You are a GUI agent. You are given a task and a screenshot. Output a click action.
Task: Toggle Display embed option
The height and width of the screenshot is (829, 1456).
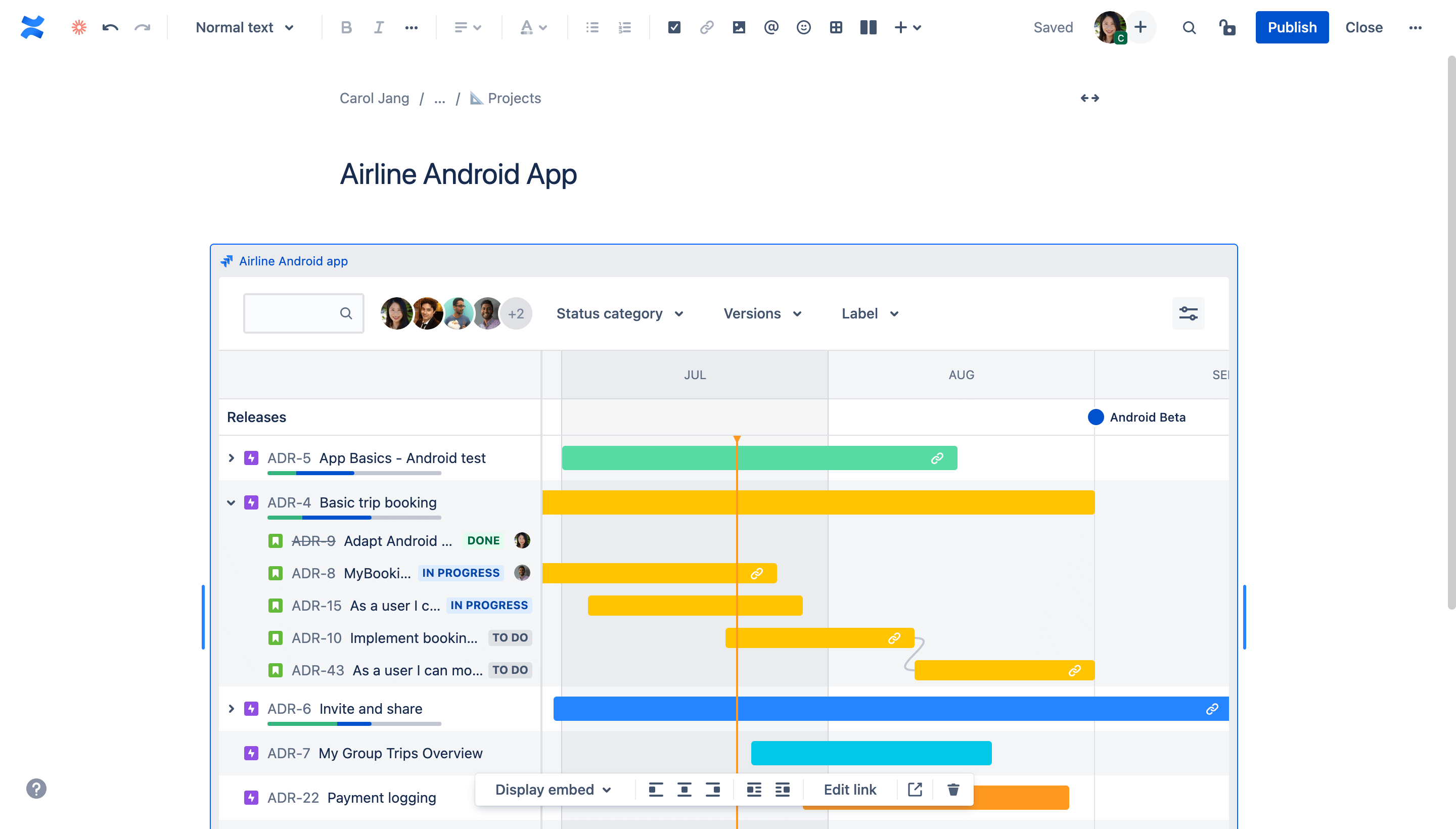click(x=552, y=790)
